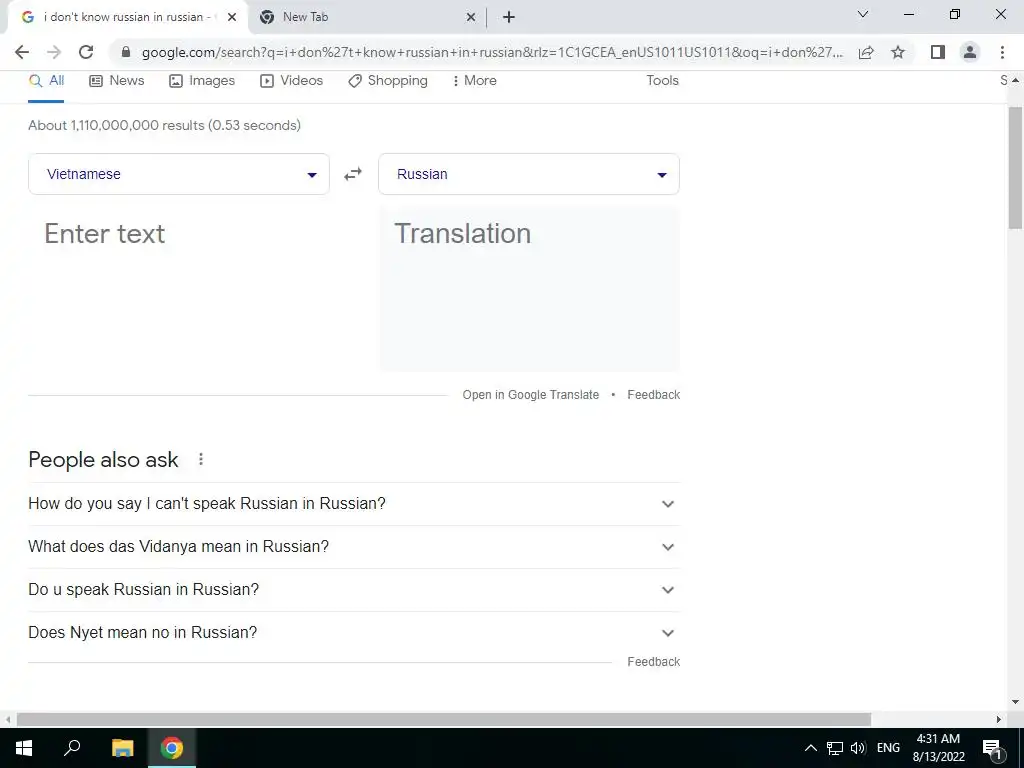Open the volume control in the tray
The image size is (1024, 768).
[858, 748]
